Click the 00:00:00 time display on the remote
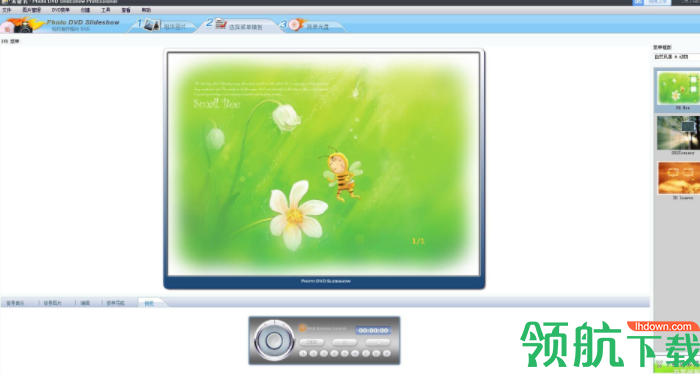Image resolution: width=700 pixels, height=374 pixels. click(373, 331)
